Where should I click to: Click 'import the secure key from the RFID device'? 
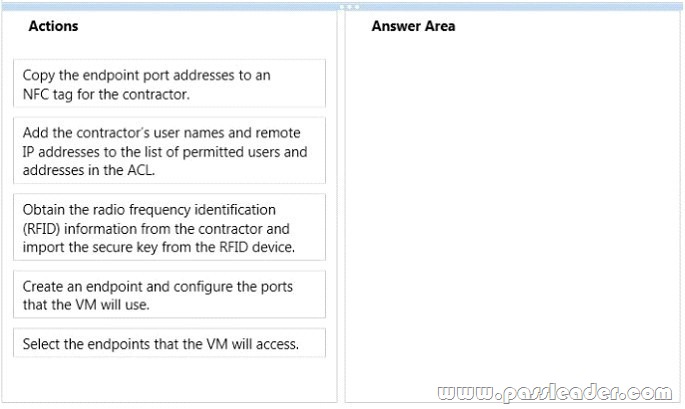click(x=159, y=247)
